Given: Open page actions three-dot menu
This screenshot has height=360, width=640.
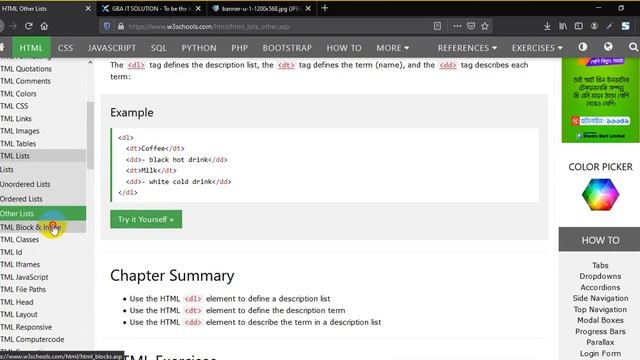Looking at the screenshot, I should click(457, 26).
